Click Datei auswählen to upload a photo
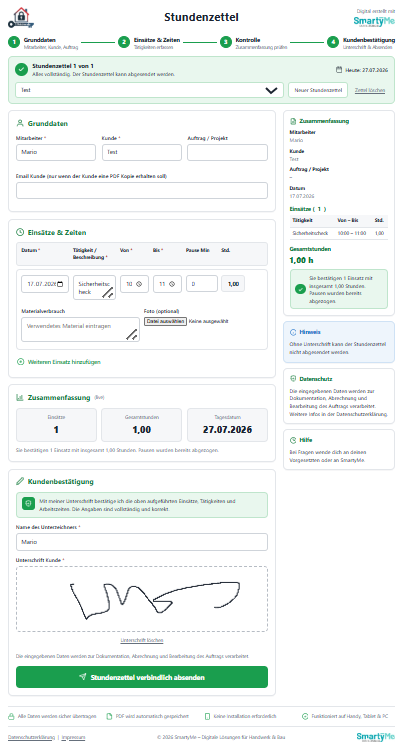 pos(165,321)
